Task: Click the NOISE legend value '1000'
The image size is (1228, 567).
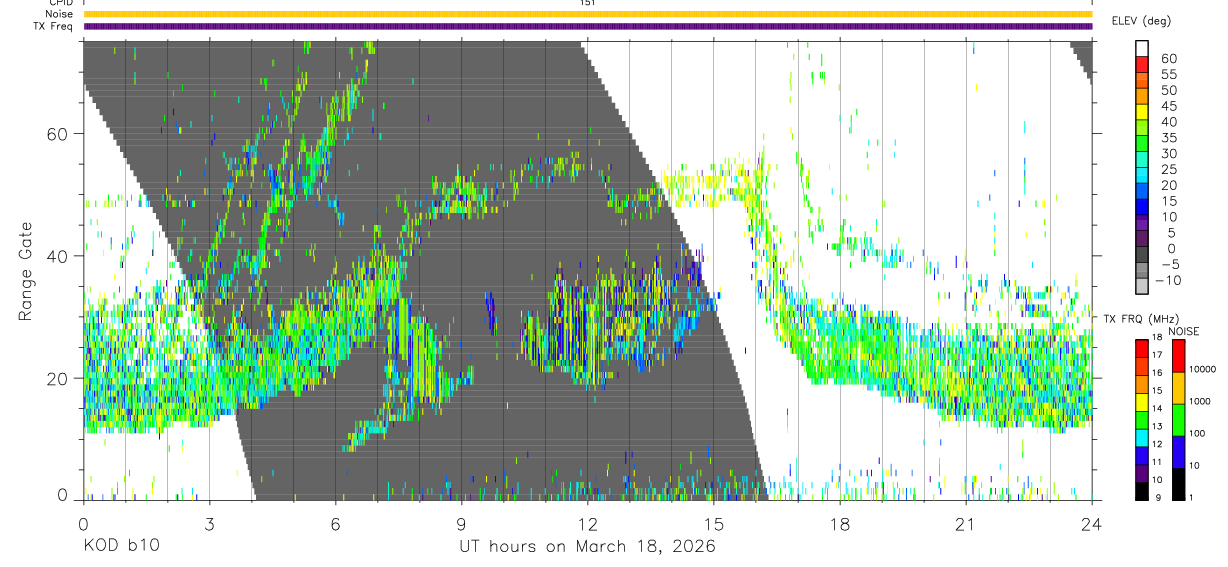Action: point(1202,402)
